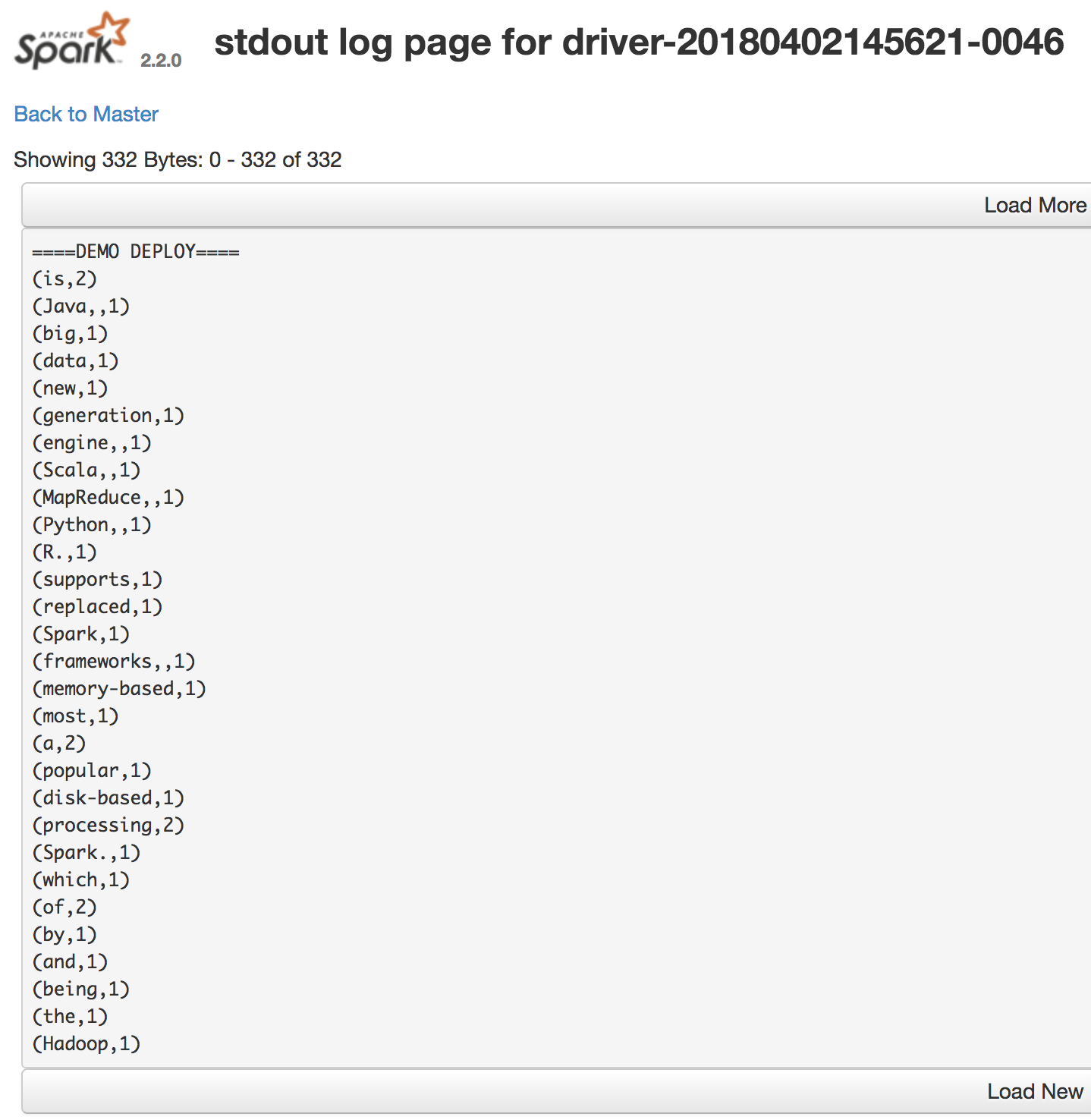Click the (Hadoop,1) log line
The image size is (1091, 1120).
pos(86,1043)
